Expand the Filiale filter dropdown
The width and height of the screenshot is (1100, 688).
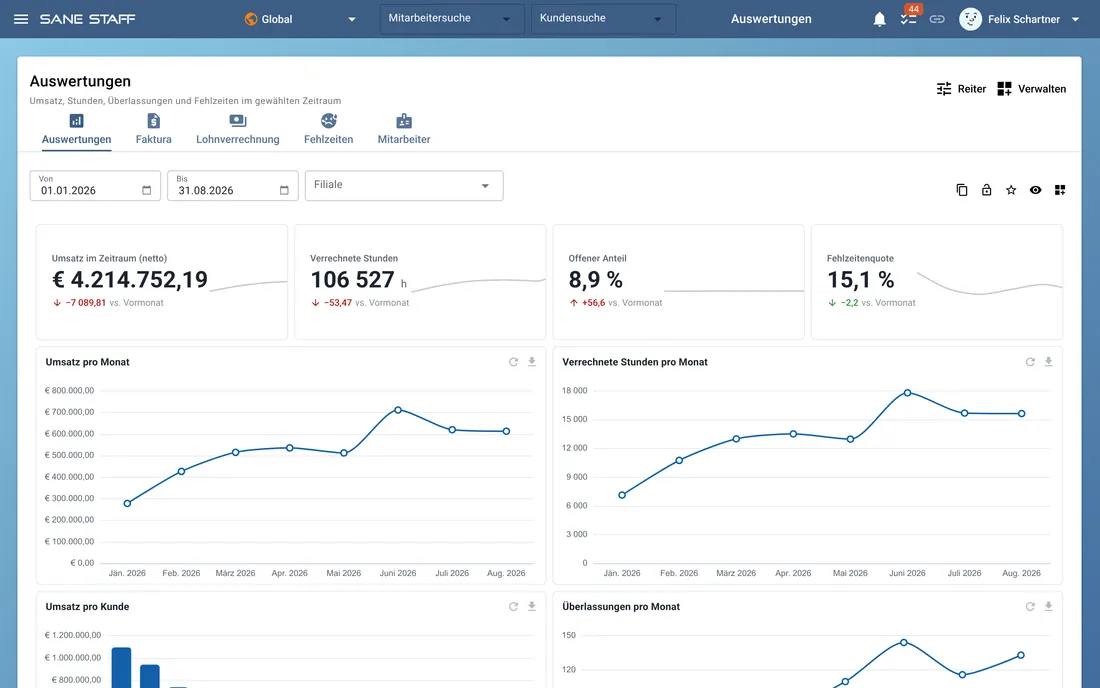pos(404,186)
